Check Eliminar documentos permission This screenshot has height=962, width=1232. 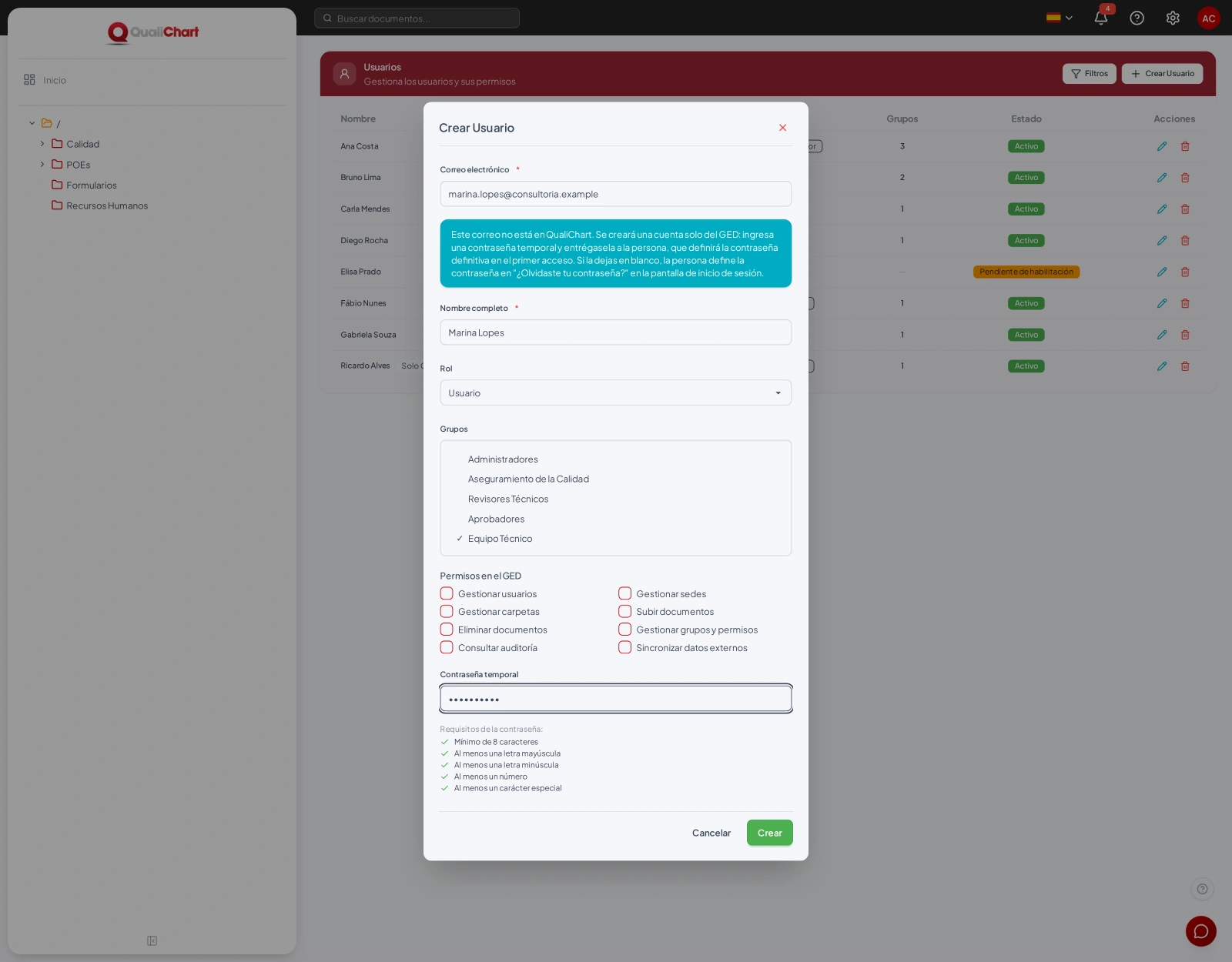(447, 630)
